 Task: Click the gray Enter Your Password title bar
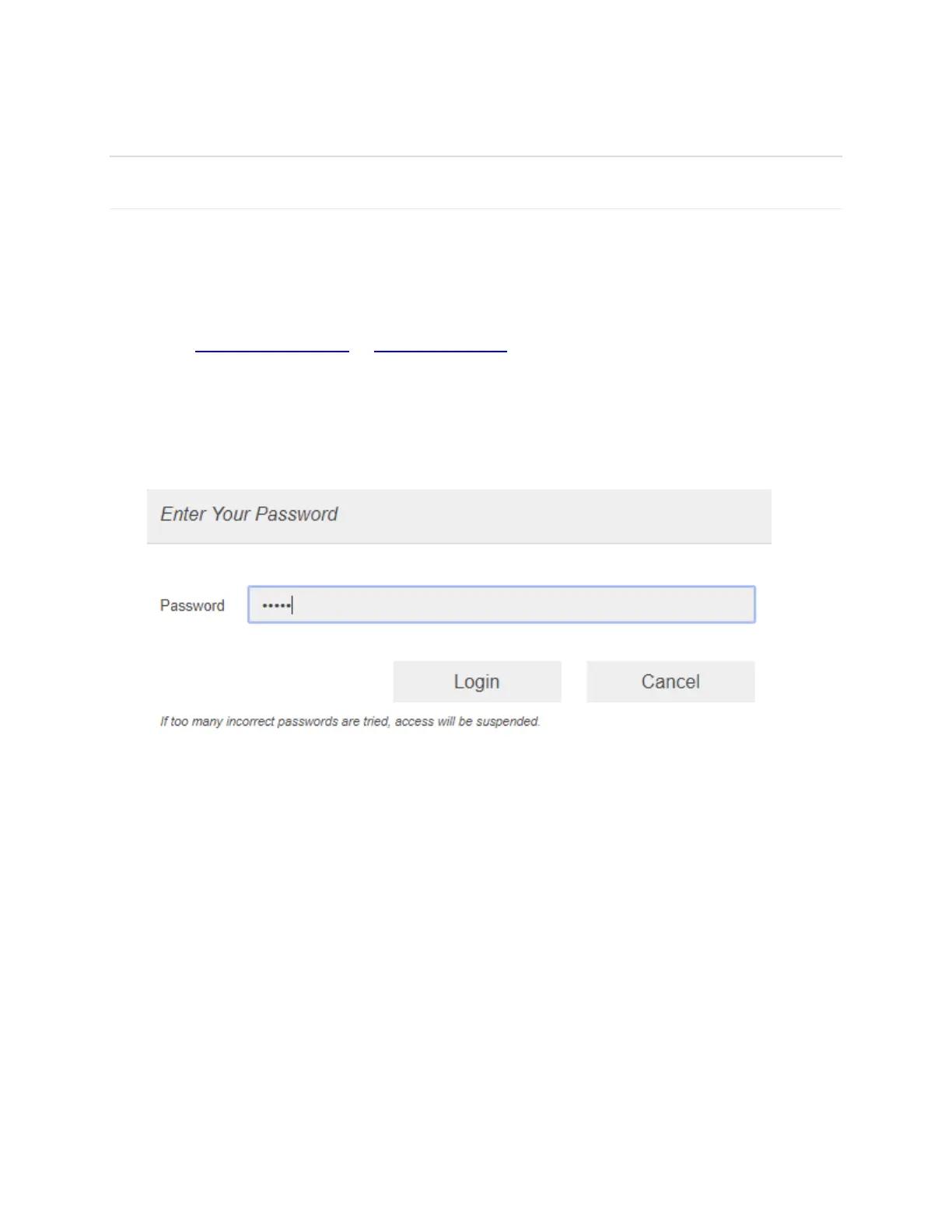click(459, 516)
